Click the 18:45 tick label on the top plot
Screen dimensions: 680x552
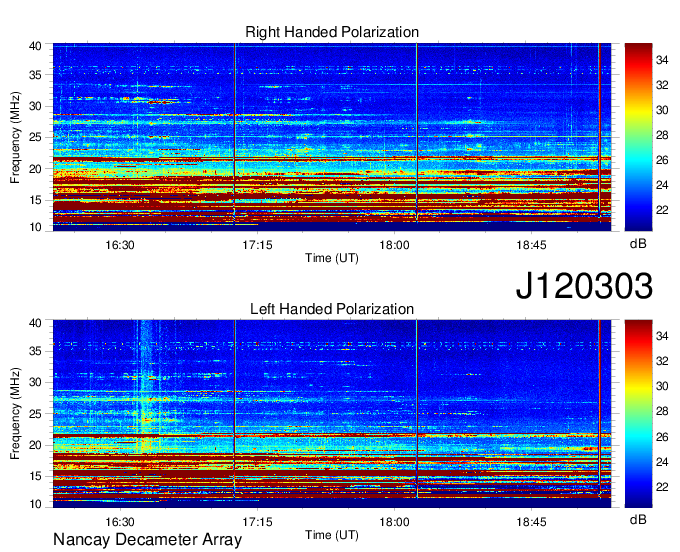tap(531, 245)
